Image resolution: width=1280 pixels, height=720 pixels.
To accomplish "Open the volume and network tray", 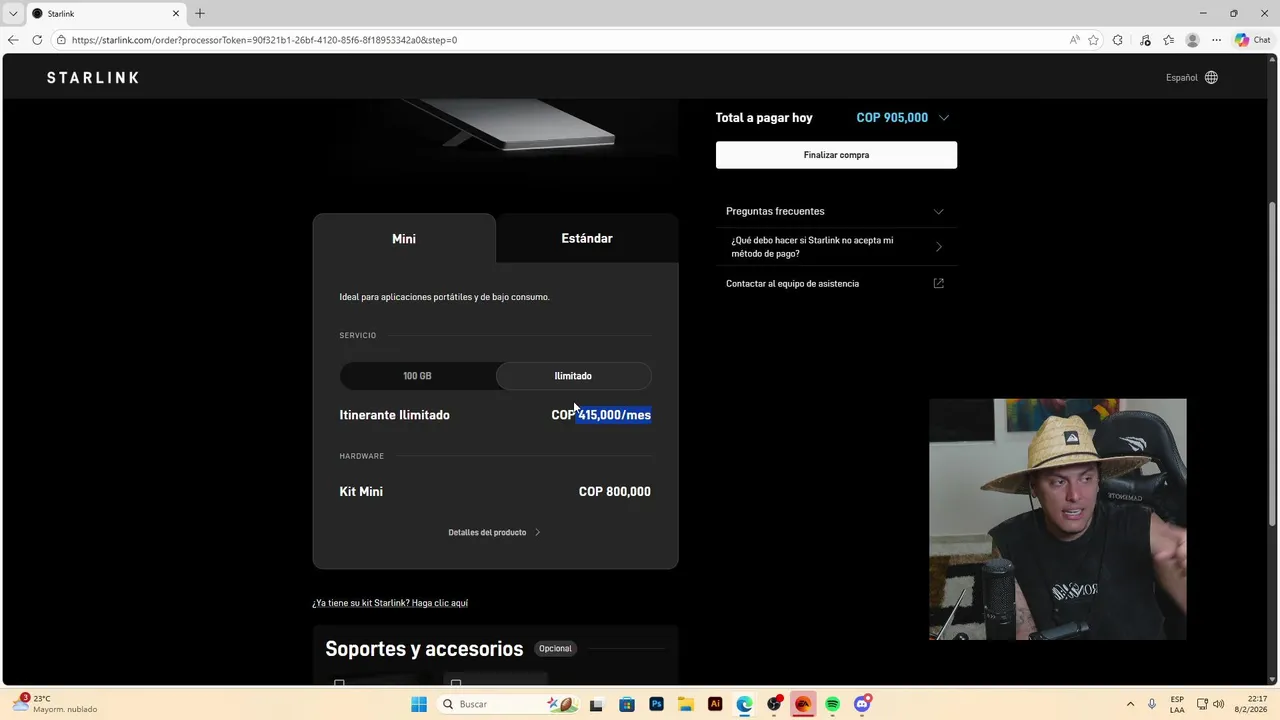I will click(x=1211, y=704).
